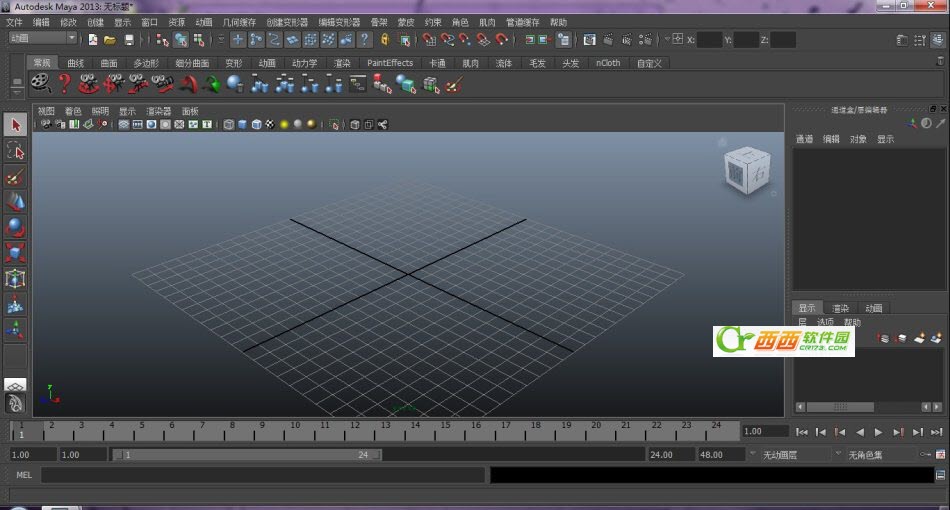The width and height of the screenshot is (950, 510).
Task: Click 通道 in the channel box
Action: 804,140
